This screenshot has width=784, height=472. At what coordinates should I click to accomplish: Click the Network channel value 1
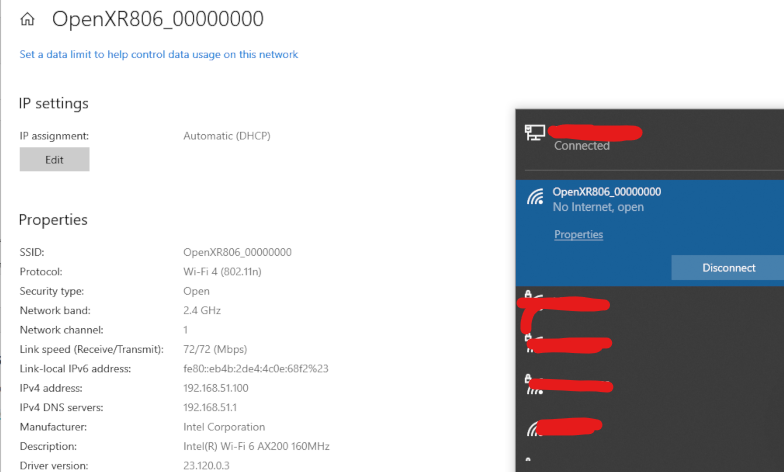click(x=186, y=330)
